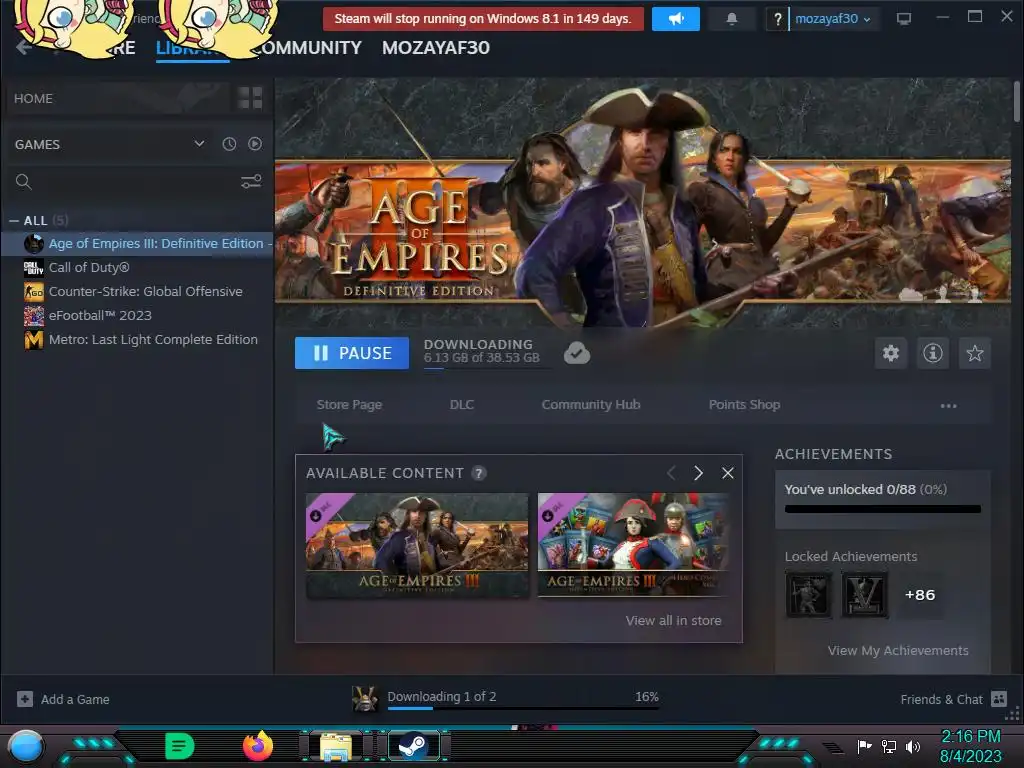Sort games by recent activity clock icon

coord(229,144)
